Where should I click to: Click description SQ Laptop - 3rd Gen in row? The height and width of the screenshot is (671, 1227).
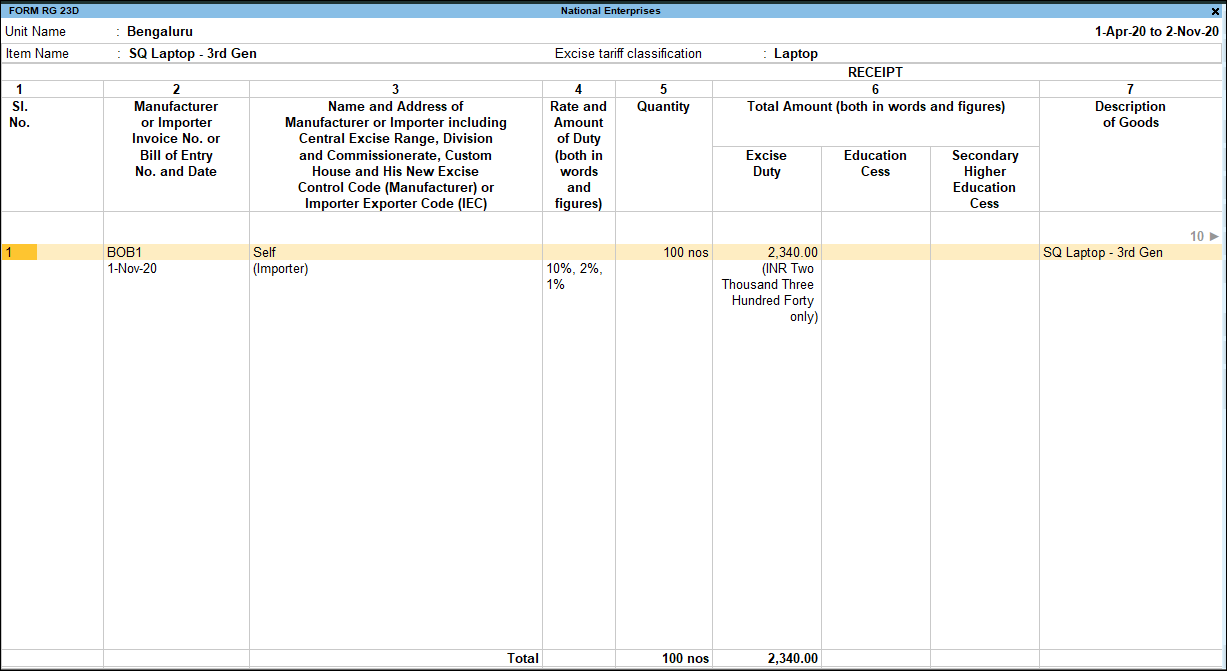[1103, 253]
